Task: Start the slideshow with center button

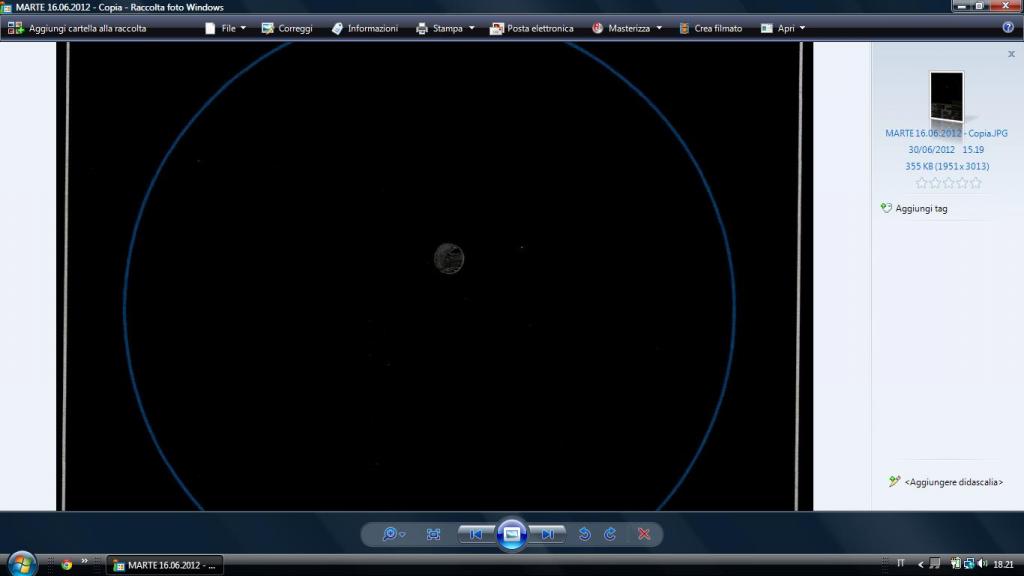Action: pos(512,534)
